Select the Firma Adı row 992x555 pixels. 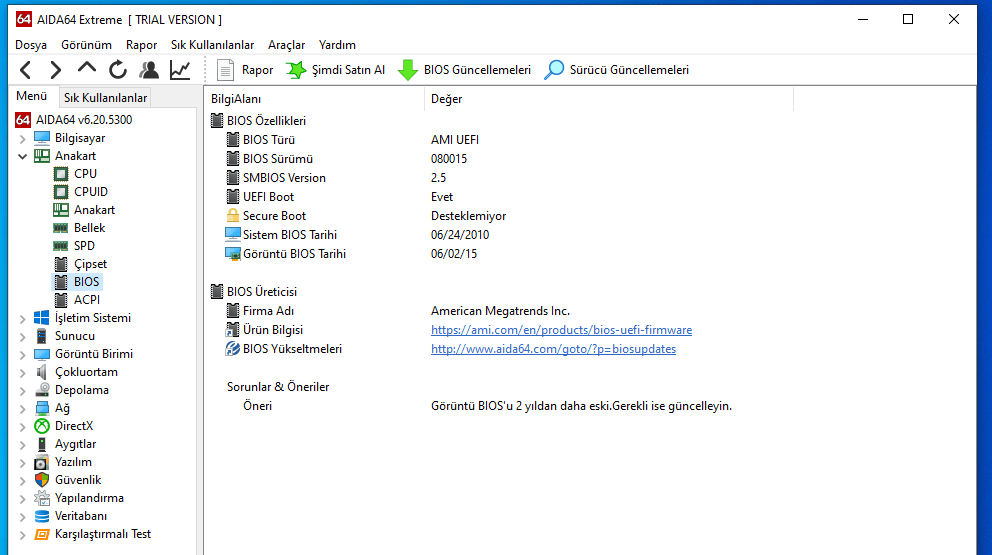pyautogui.click(x=268, y=311)
